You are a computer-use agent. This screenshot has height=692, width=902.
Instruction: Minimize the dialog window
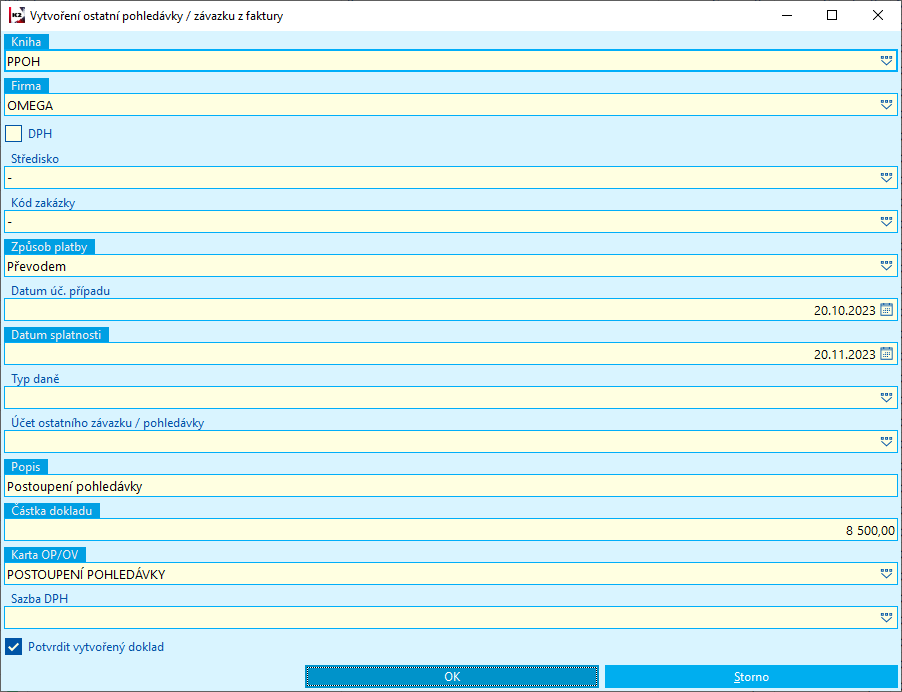[787, 16]
